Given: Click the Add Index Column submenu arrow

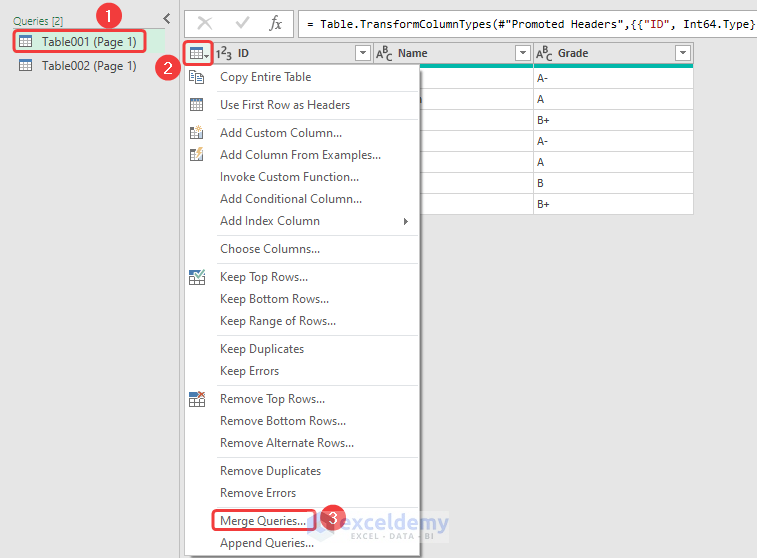Looking at the screenshot, I should pyautogui.click(x=406, y=221).
